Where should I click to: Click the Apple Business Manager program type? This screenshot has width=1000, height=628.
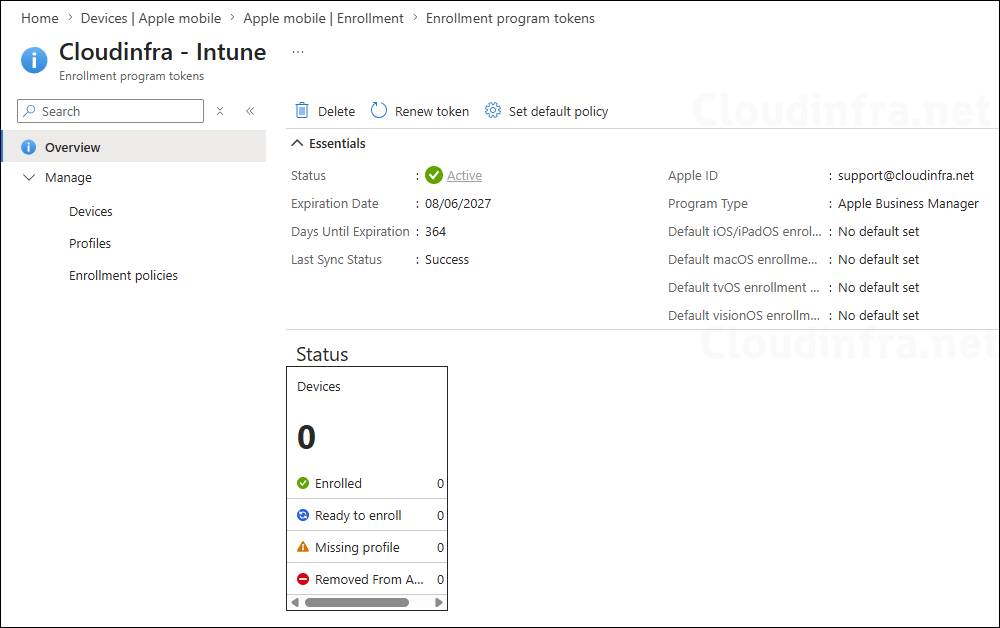tap(908, 203)
